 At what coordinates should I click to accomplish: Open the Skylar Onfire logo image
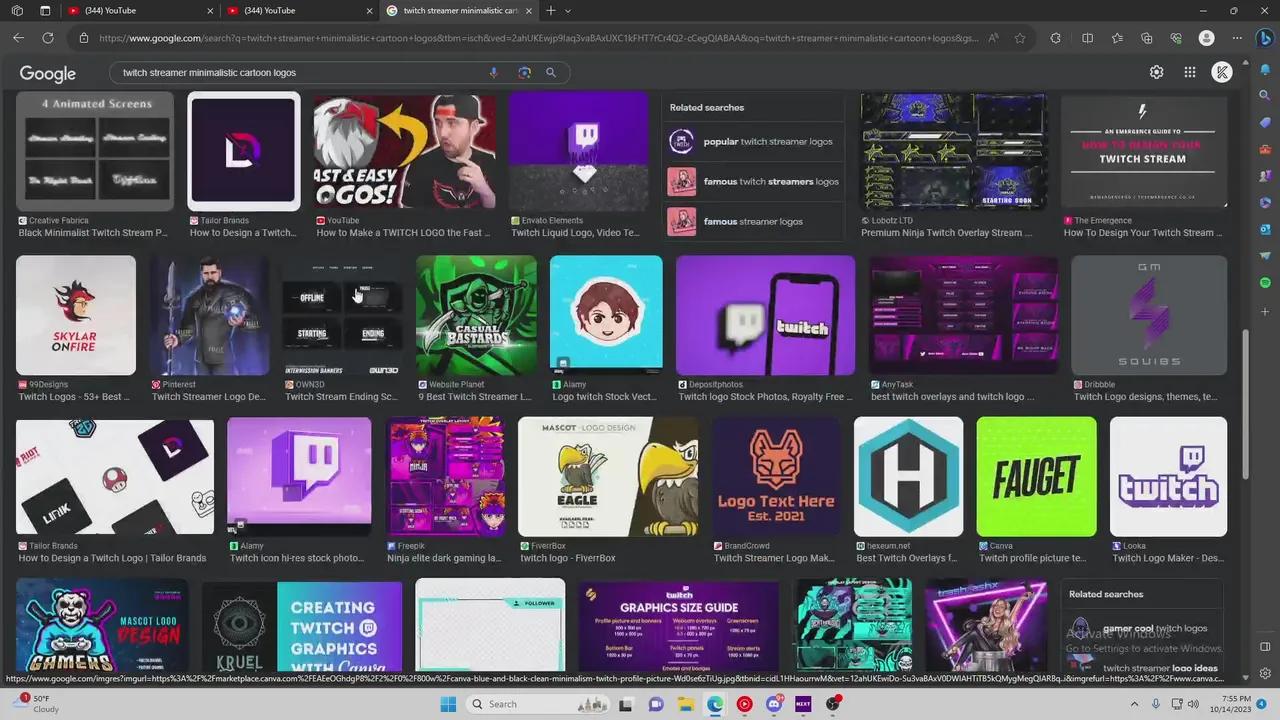point(76,315)
